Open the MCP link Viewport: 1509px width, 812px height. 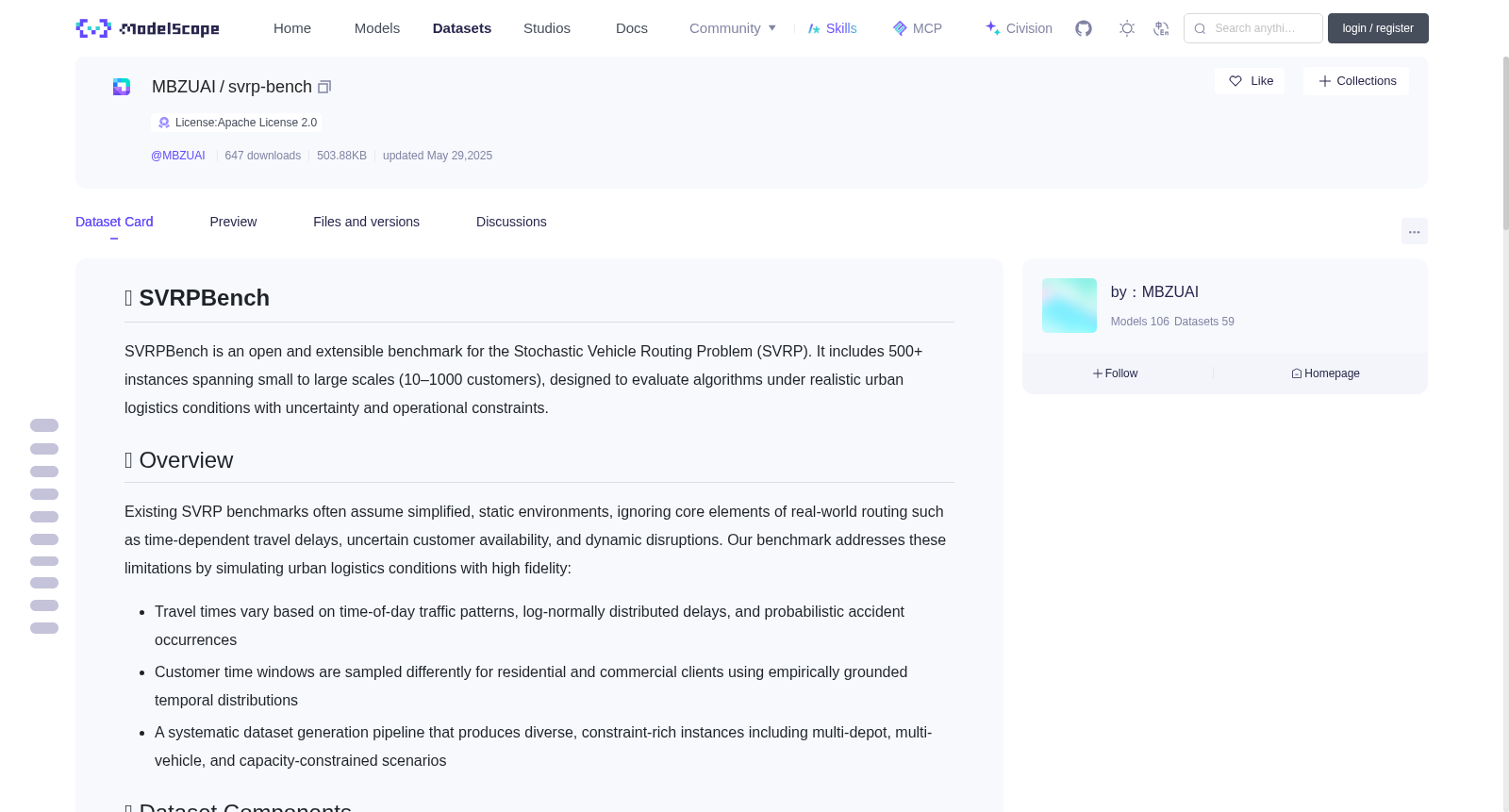pos(918,28)
